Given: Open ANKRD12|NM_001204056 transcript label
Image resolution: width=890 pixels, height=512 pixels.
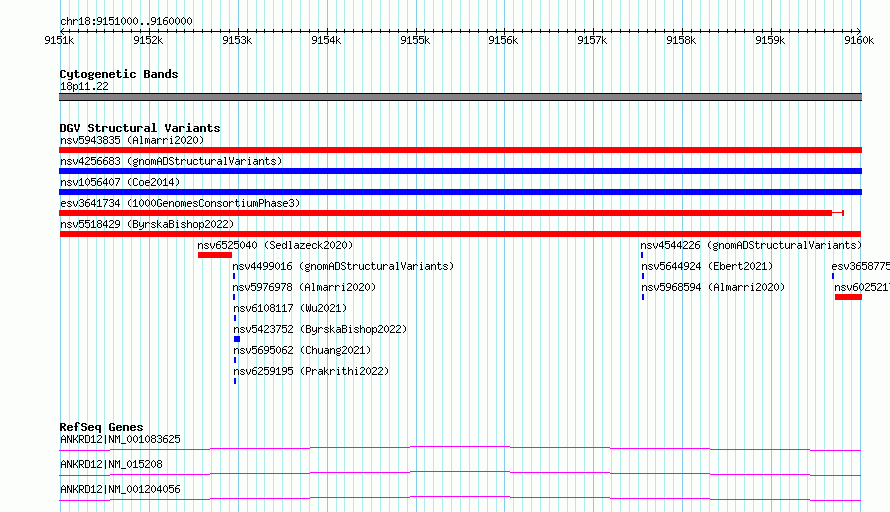Looking at the screenshot, I should [x=120, y=489].
